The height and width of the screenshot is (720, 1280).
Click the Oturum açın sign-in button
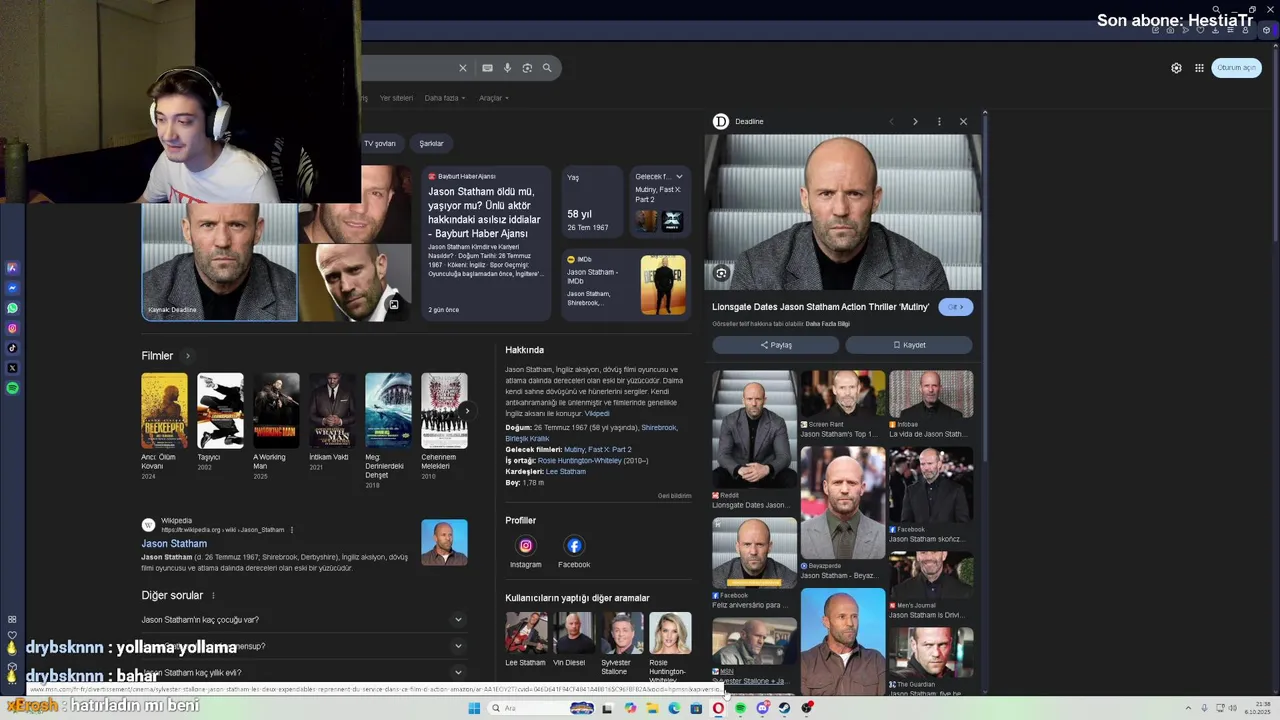(1236, 68)
